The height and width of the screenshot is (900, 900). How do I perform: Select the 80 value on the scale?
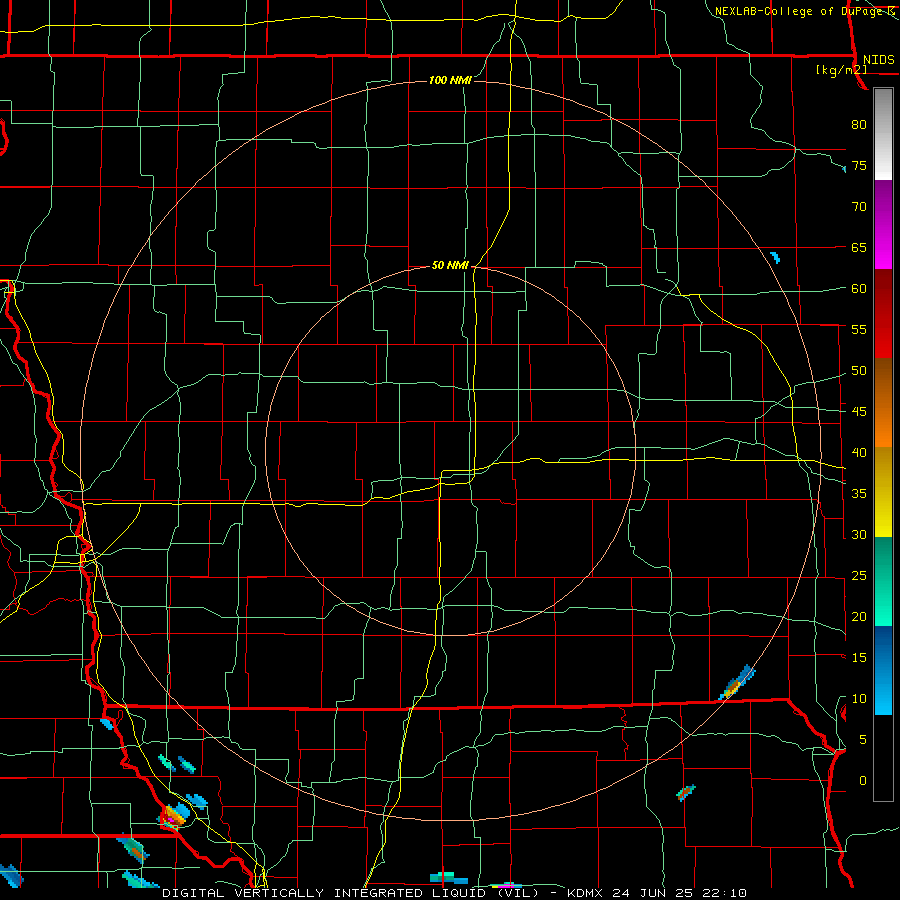coord(859,125)
